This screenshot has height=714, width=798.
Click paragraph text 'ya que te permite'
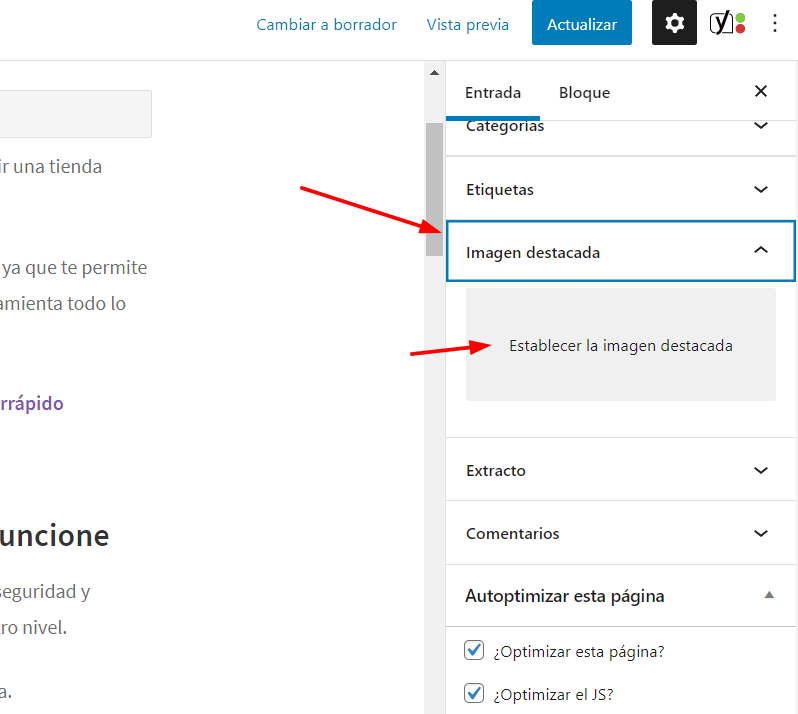click(74, 268)
